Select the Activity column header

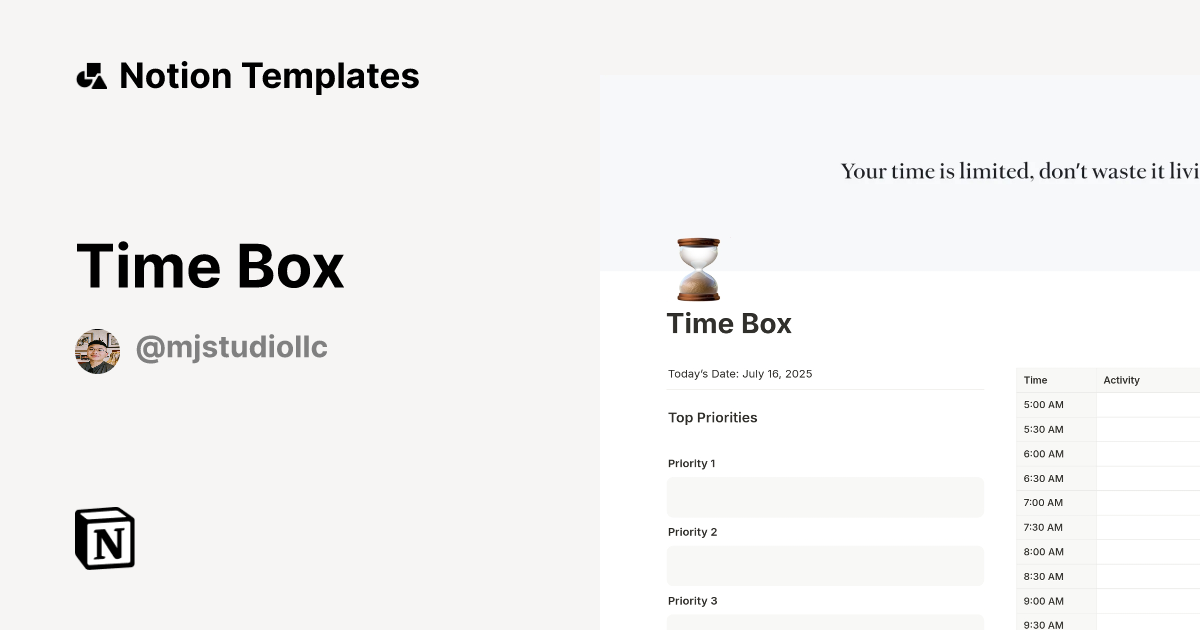coord(1121,380)
